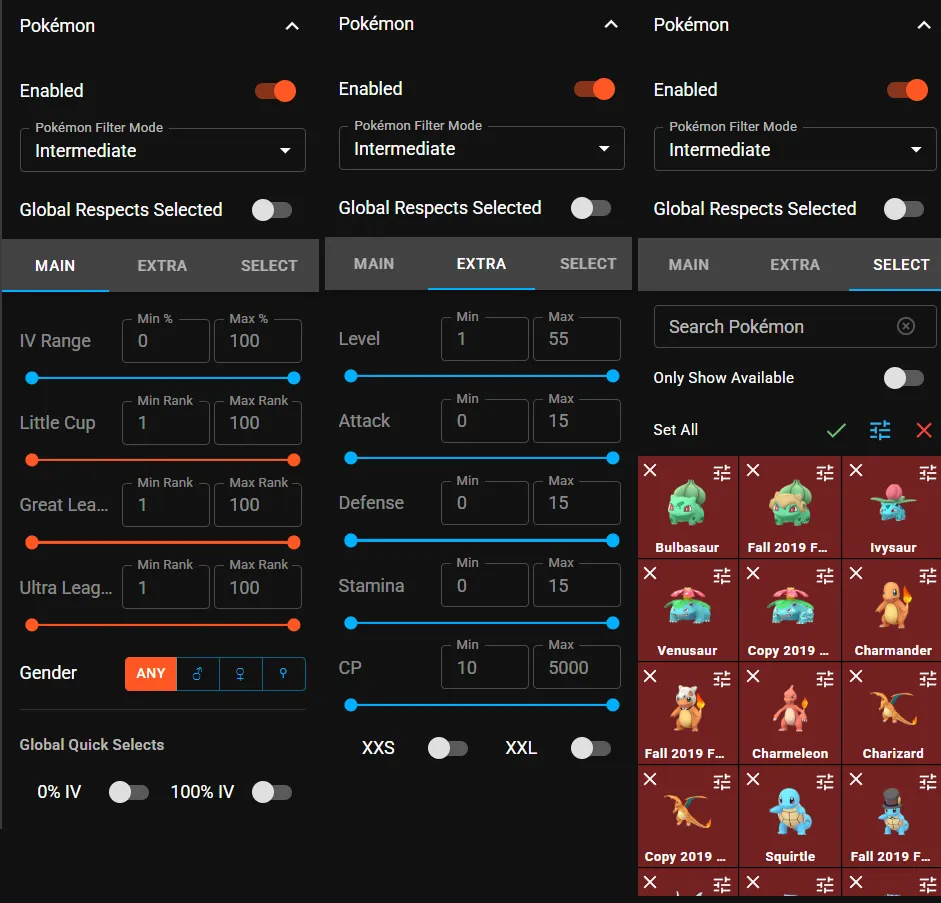Click the X icon on the Charmander card
Image resolution: width=941 pixels, height=903 pixels.
pyautogui.click(x=856, y=573)
